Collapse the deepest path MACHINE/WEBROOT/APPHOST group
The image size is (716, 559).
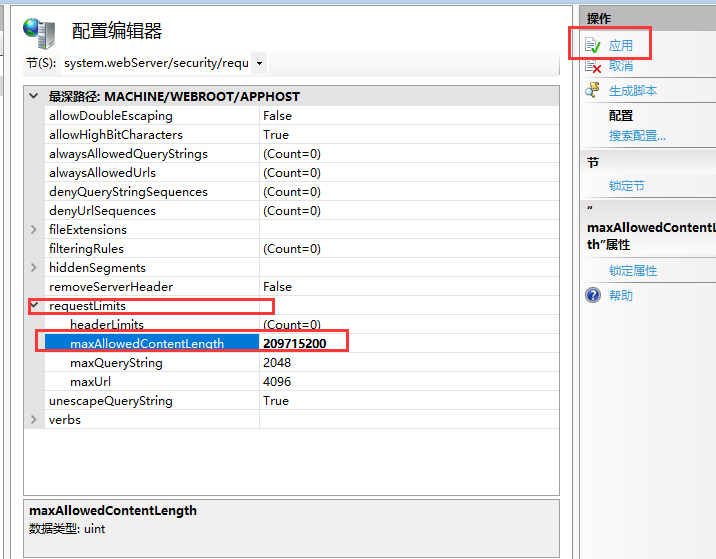[35, 97]
